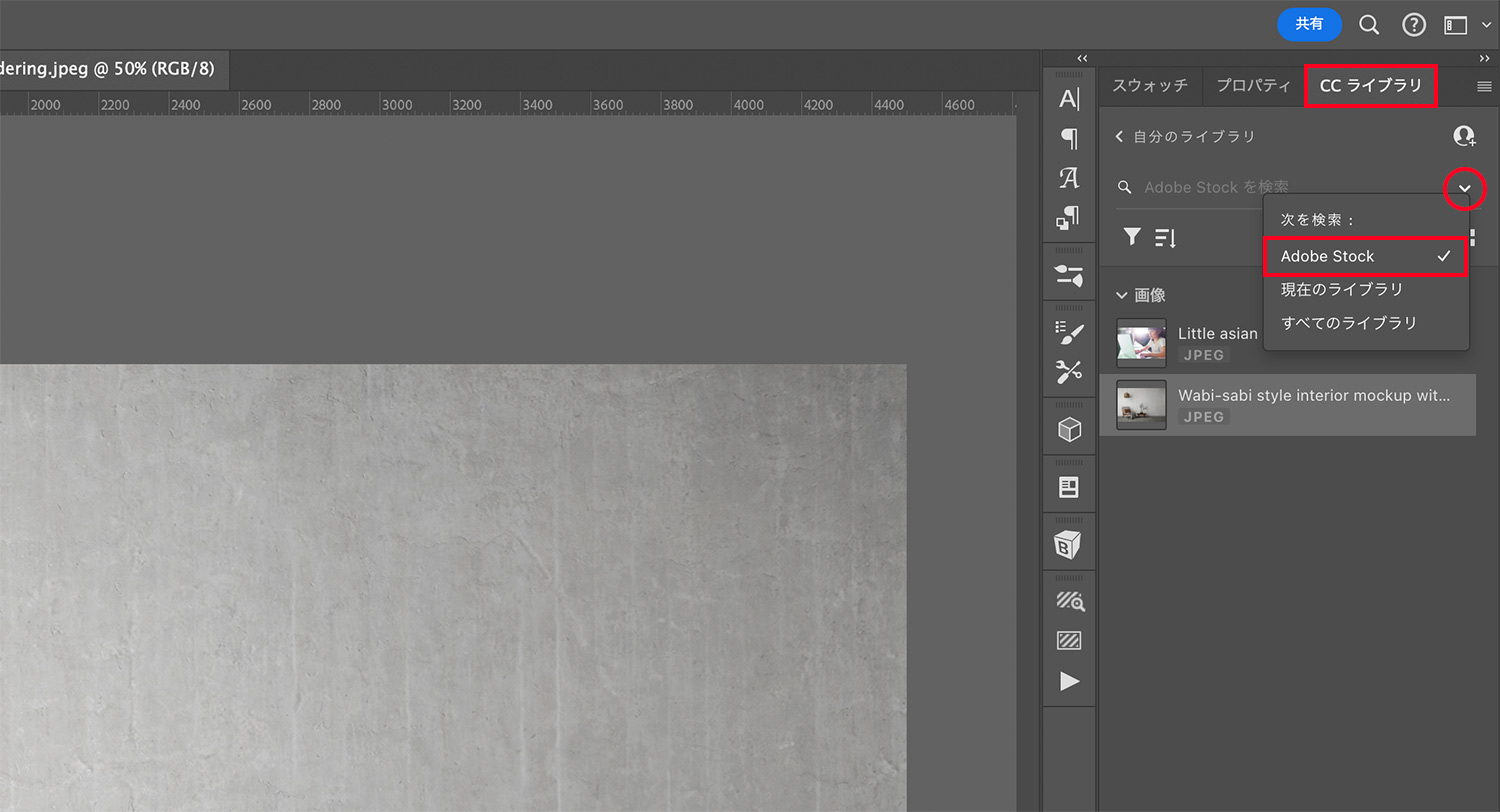
Task: Open the Learn panel icon
Action: coord(1069,488)
